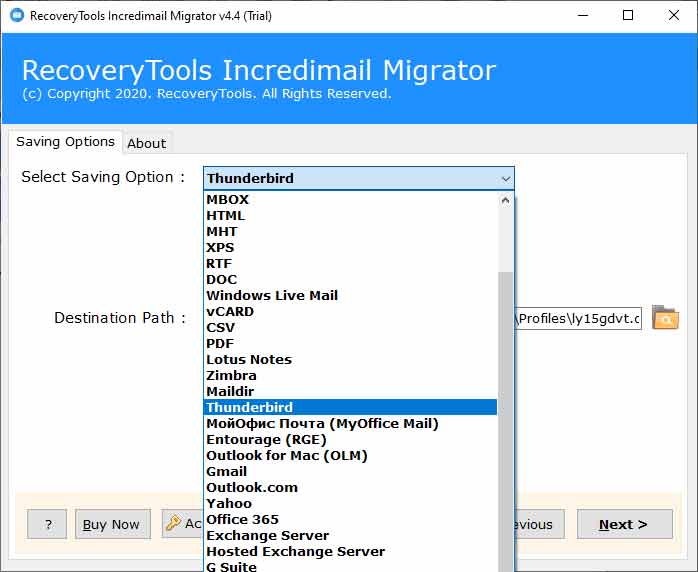Open the Select Saving Option combo box
The height and width of the screenshot is (572, 698).
[359, 178]
